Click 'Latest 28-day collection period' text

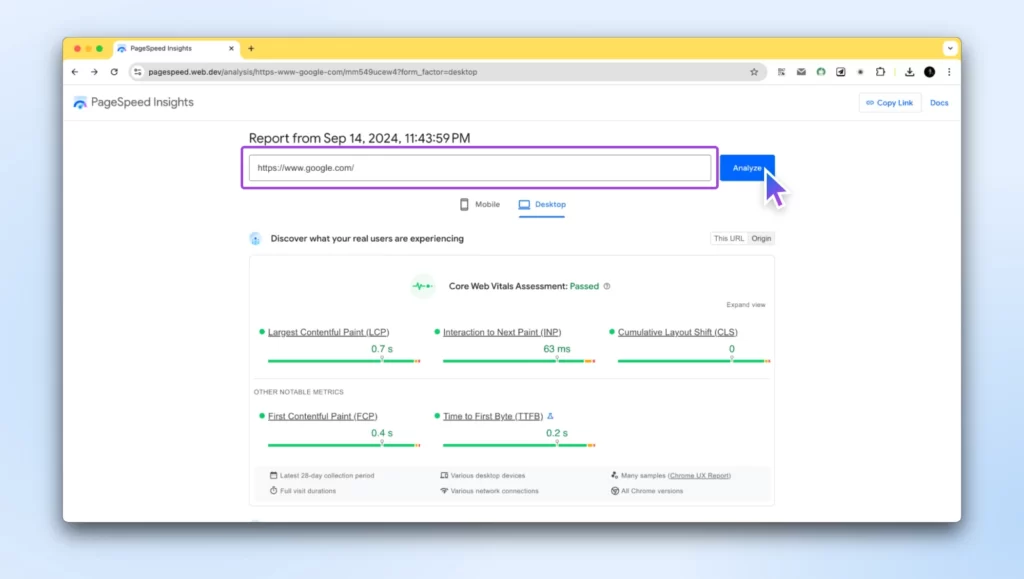pyautogui.click(x=327, y=475)
